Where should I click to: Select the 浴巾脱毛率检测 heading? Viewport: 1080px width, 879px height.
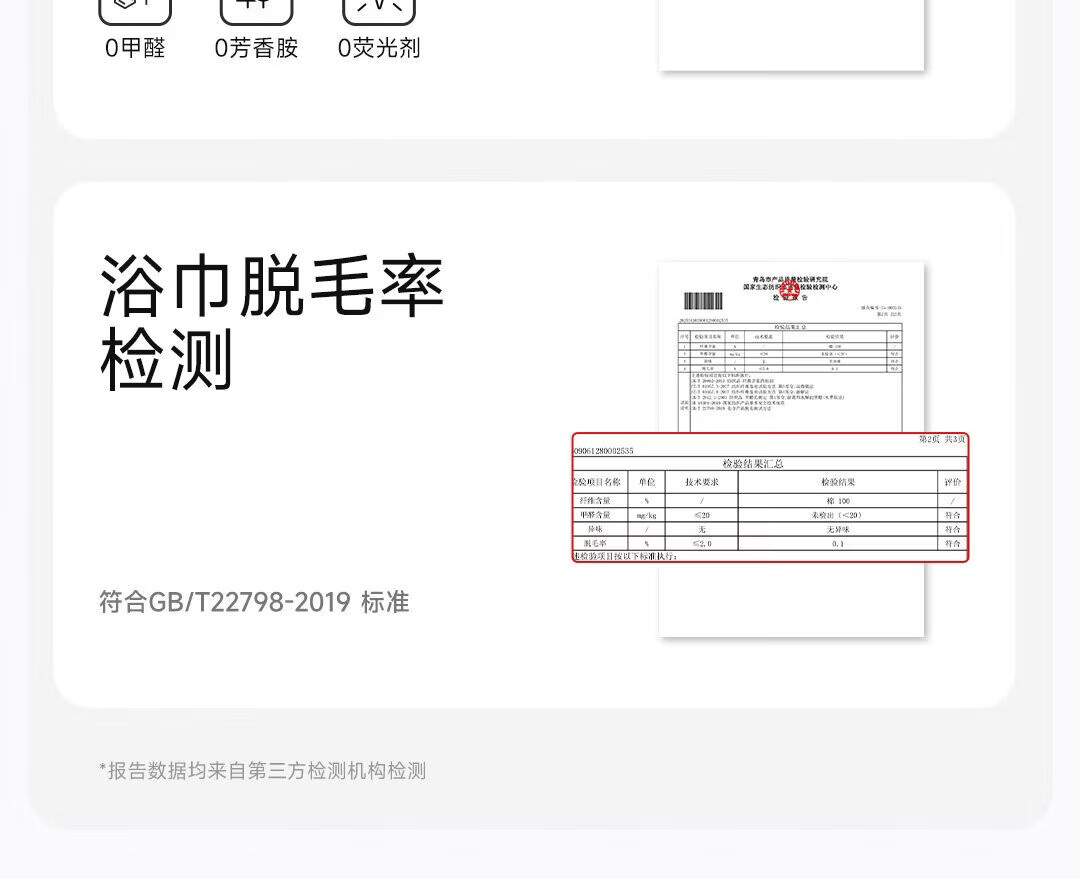272,322
